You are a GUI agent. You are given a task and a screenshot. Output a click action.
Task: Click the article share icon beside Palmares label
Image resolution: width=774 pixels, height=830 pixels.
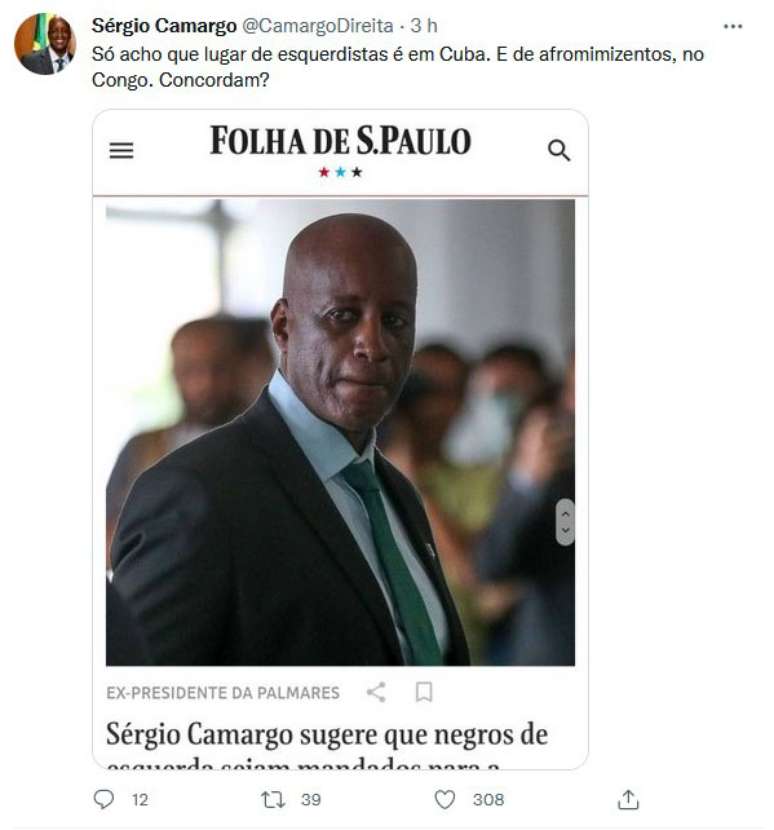pyautogui.click(x=376, y=692)
